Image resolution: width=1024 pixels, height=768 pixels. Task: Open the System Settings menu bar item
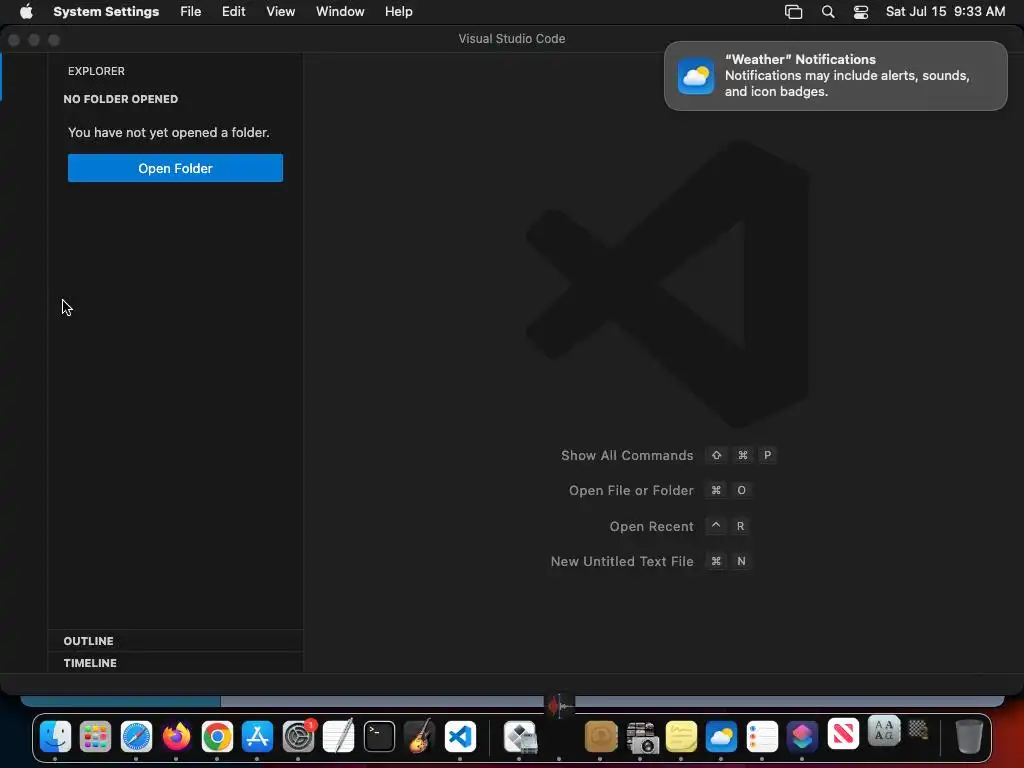point(106,12)
